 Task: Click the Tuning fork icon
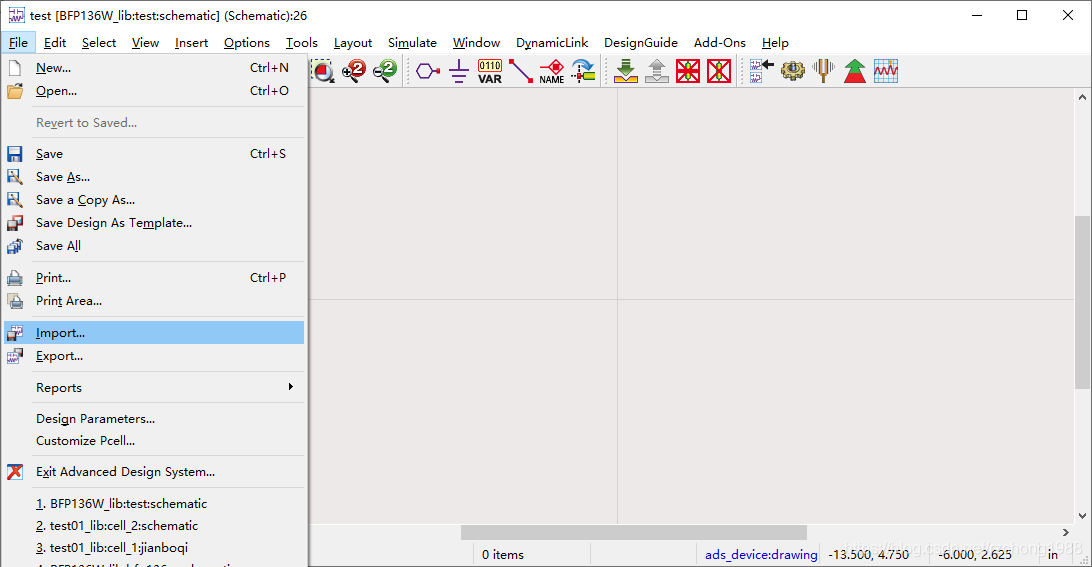823,71
